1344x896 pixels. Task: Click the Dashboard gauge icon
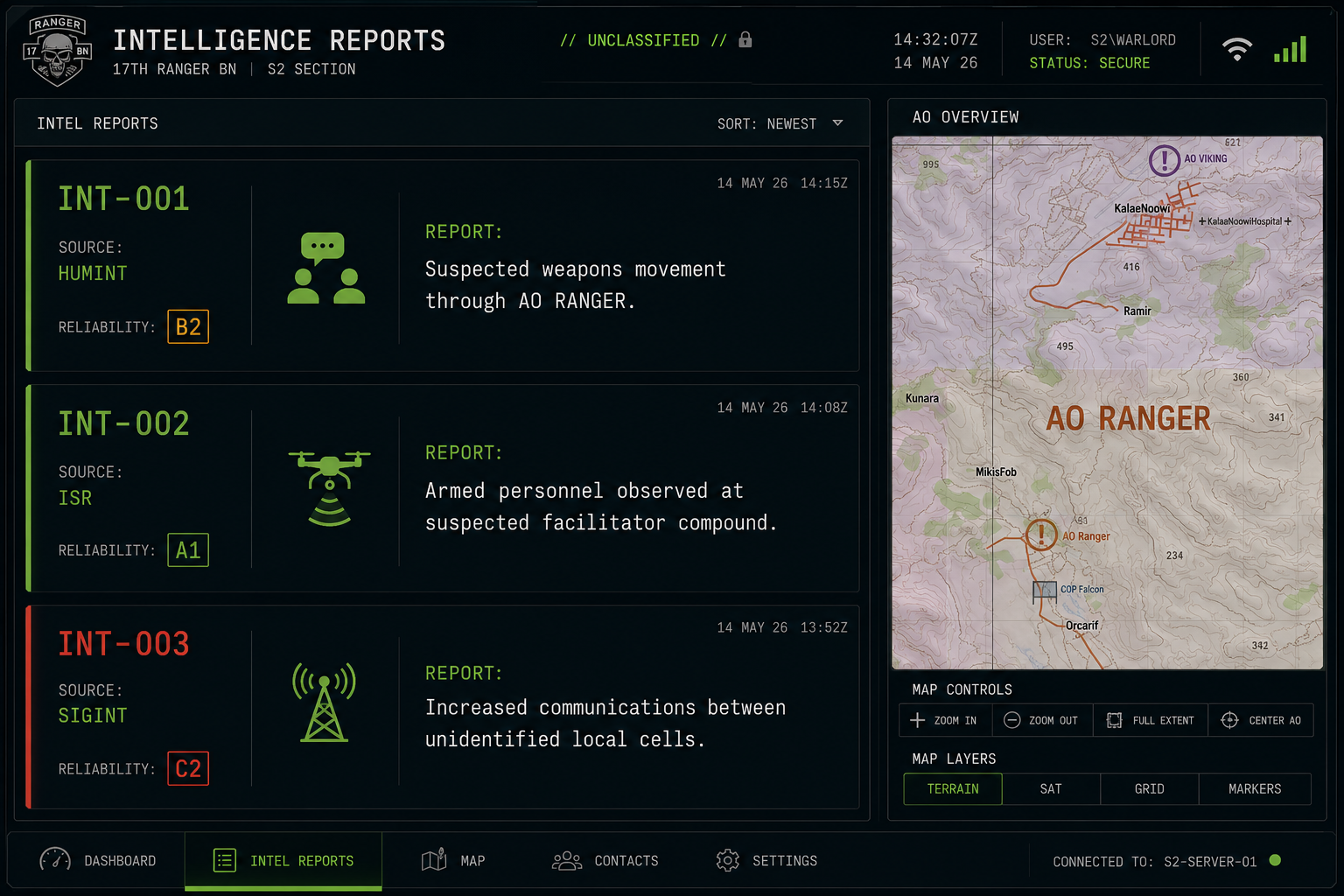pyautogui.click(x=55, y=860)
